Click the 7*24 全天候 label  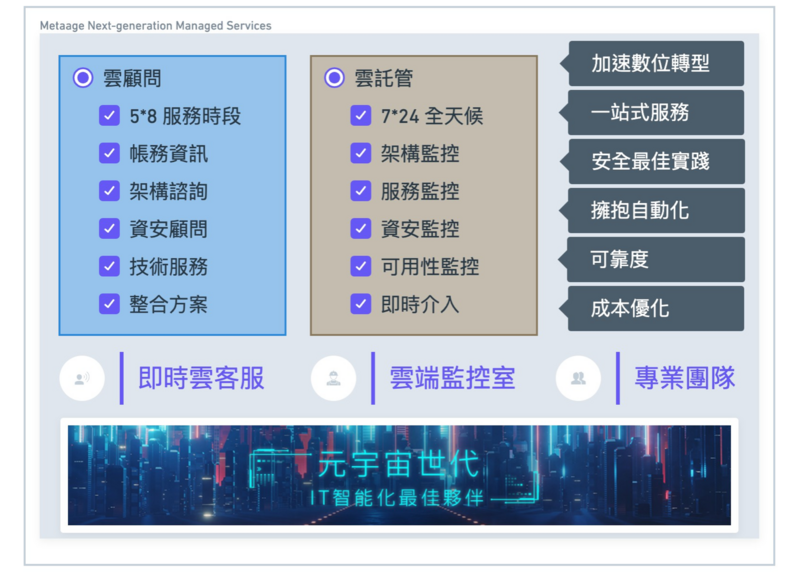coord(432,116)
